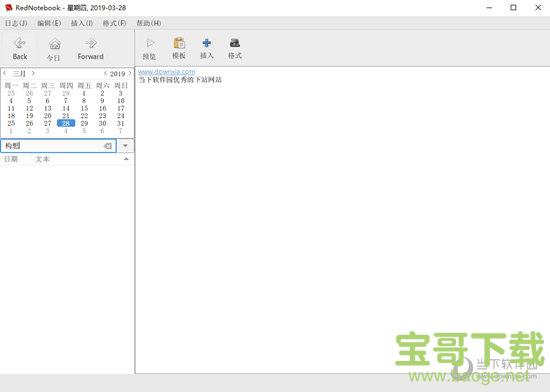Screen dimensions: 550x392
Task: Go to next year arrow beside 2019
Action: click(130, 74)
